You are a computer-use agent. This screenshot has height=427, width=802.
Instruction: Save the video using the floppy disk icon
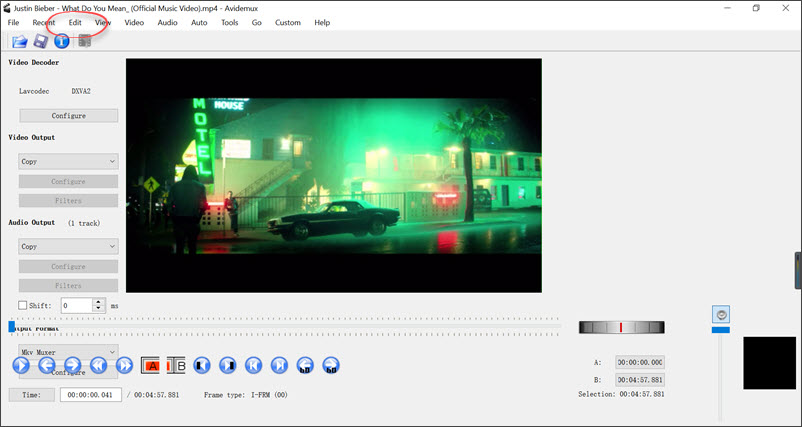click(x=40, y=41)
